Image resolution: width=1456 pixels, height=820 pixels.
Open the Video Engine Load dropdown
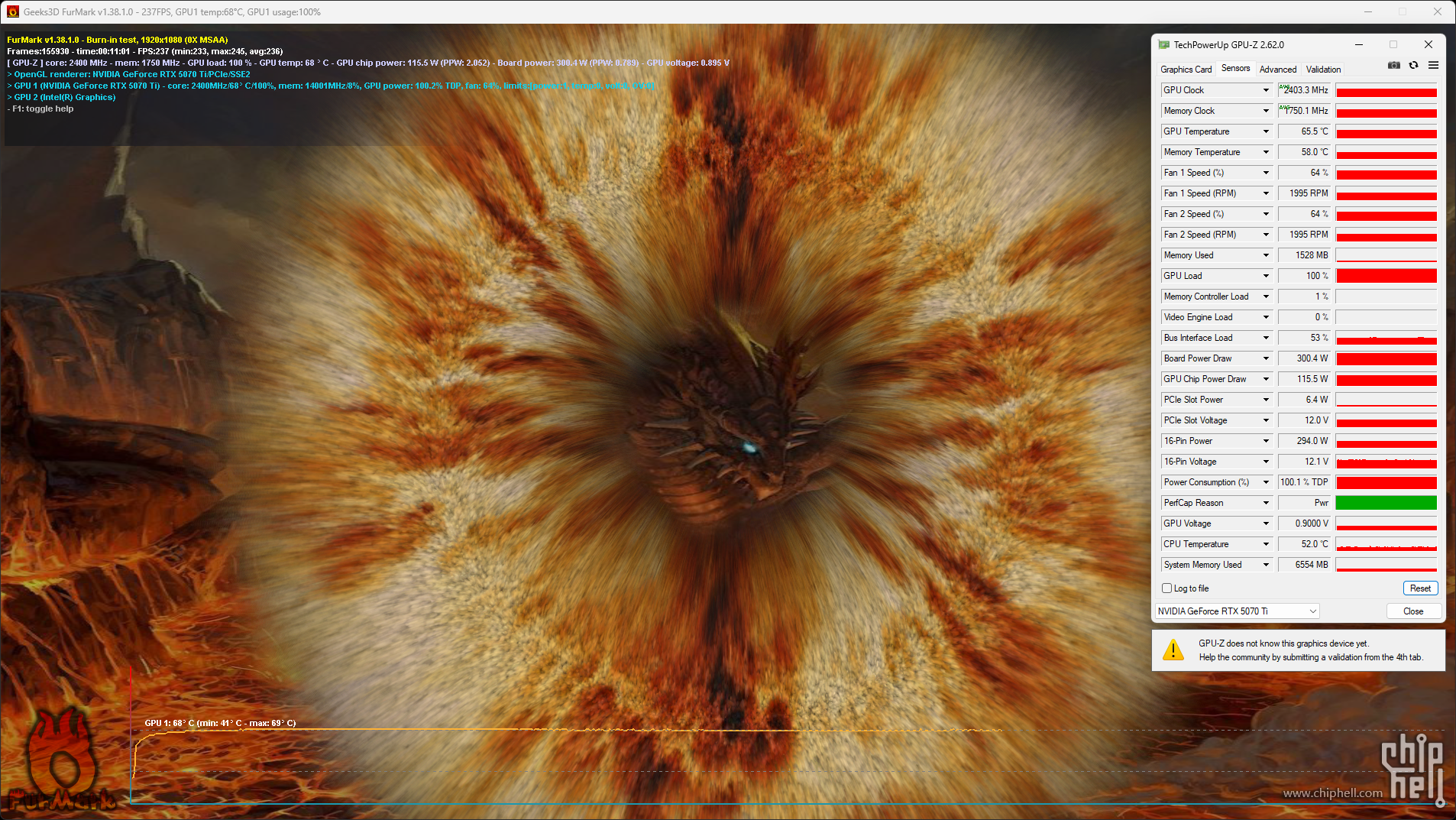click(x=1266, y=317)
